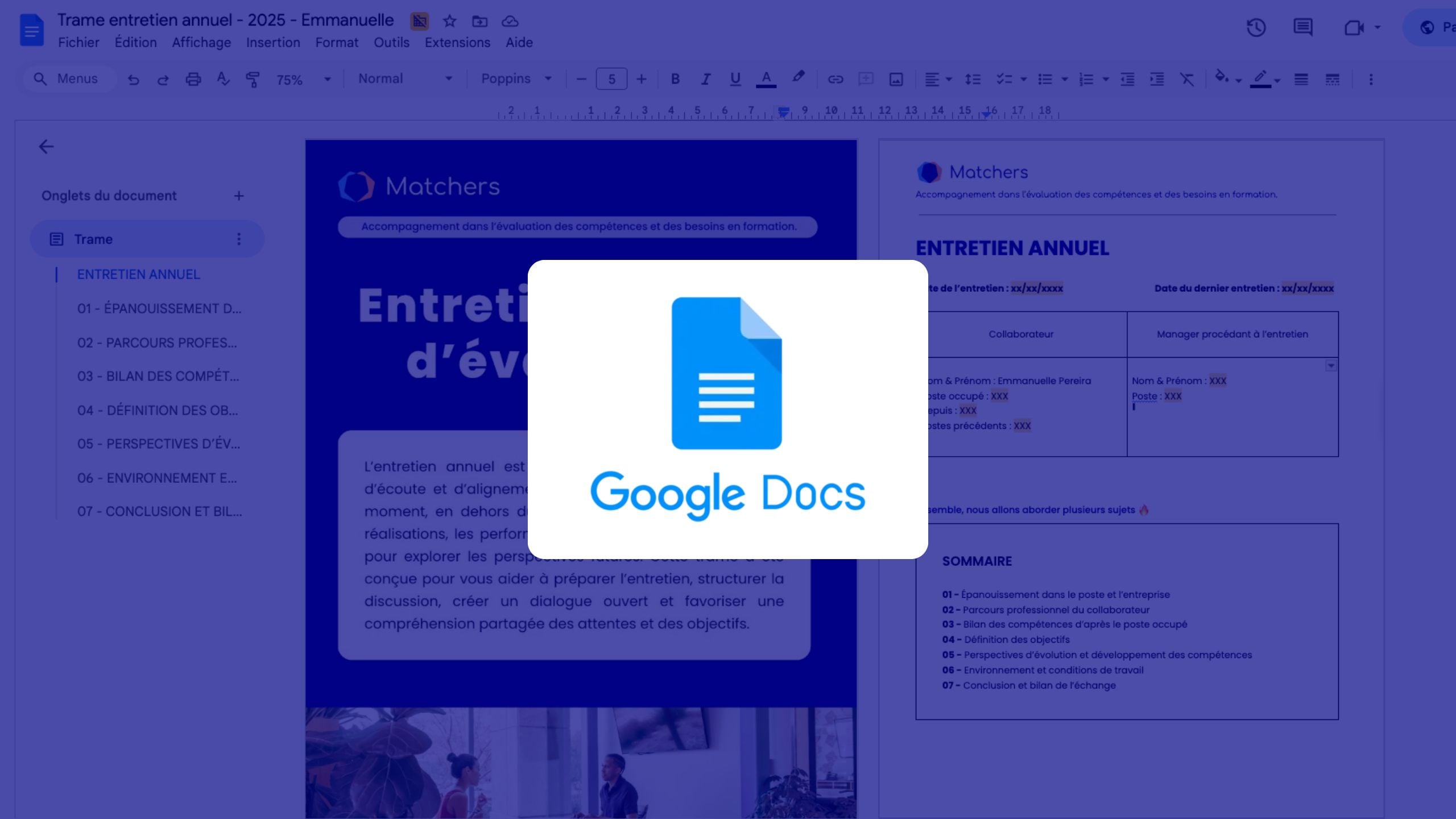Toggle italic formatting
Screen dimensions: 1456x819
pos(705,79)
